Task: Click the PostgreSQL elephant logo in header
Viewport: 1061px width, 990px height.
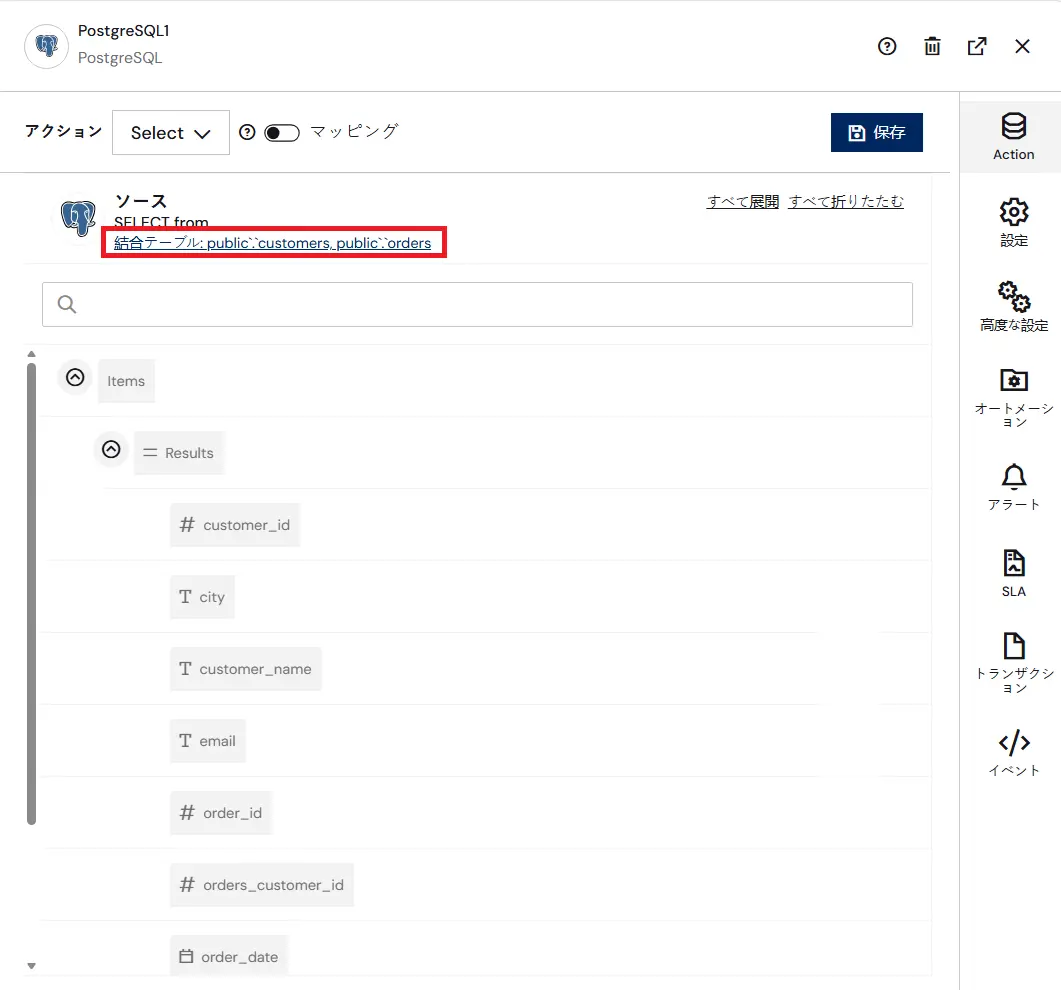Action: [46, 46]
